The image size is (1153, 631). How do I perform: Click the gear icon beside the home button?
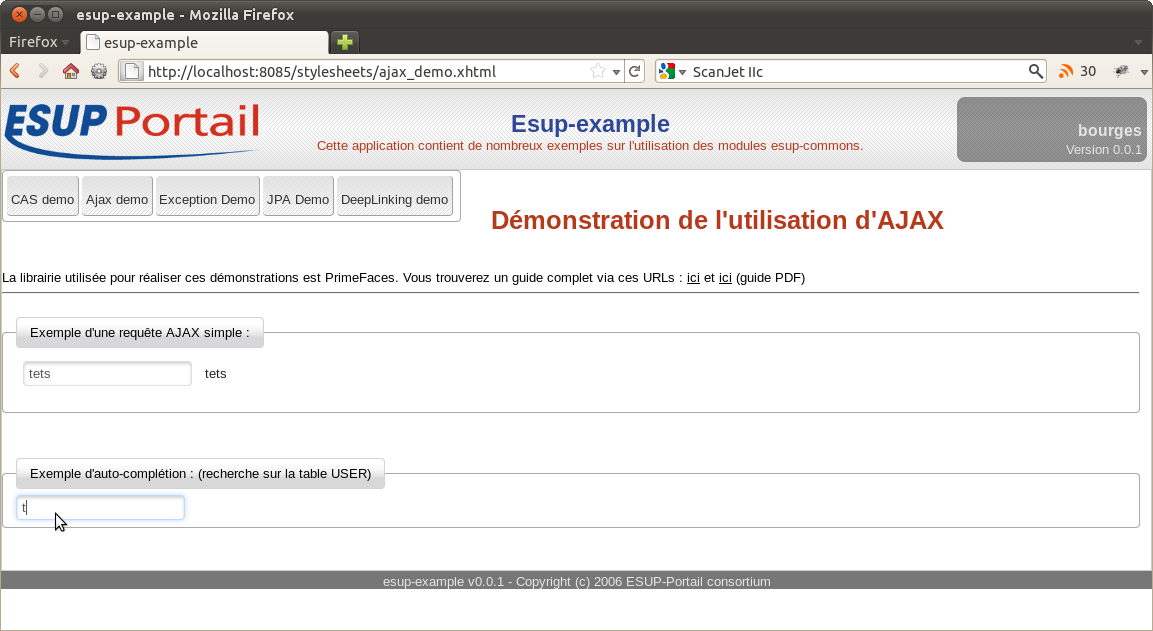99,71
